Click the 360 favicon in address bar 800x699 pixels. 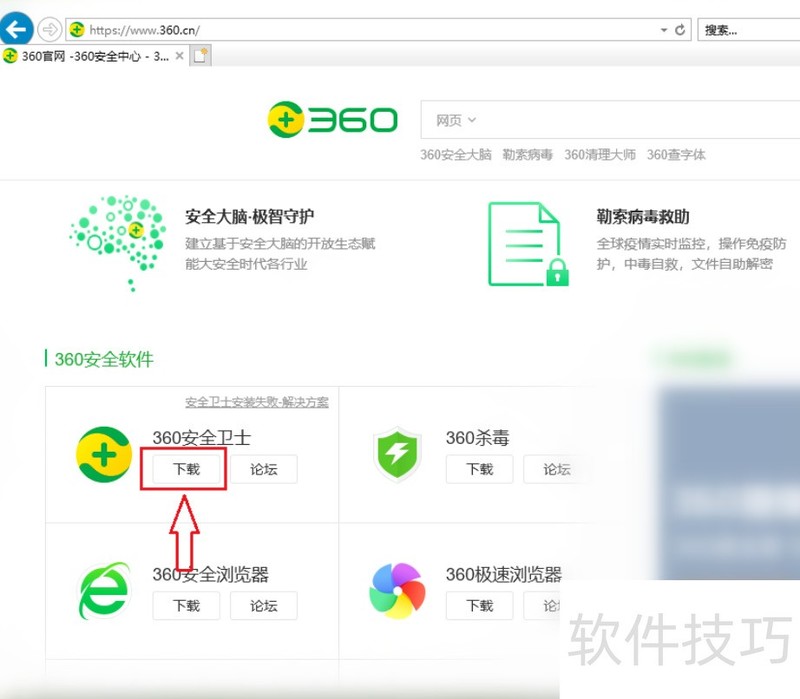(x=77, y=30)
